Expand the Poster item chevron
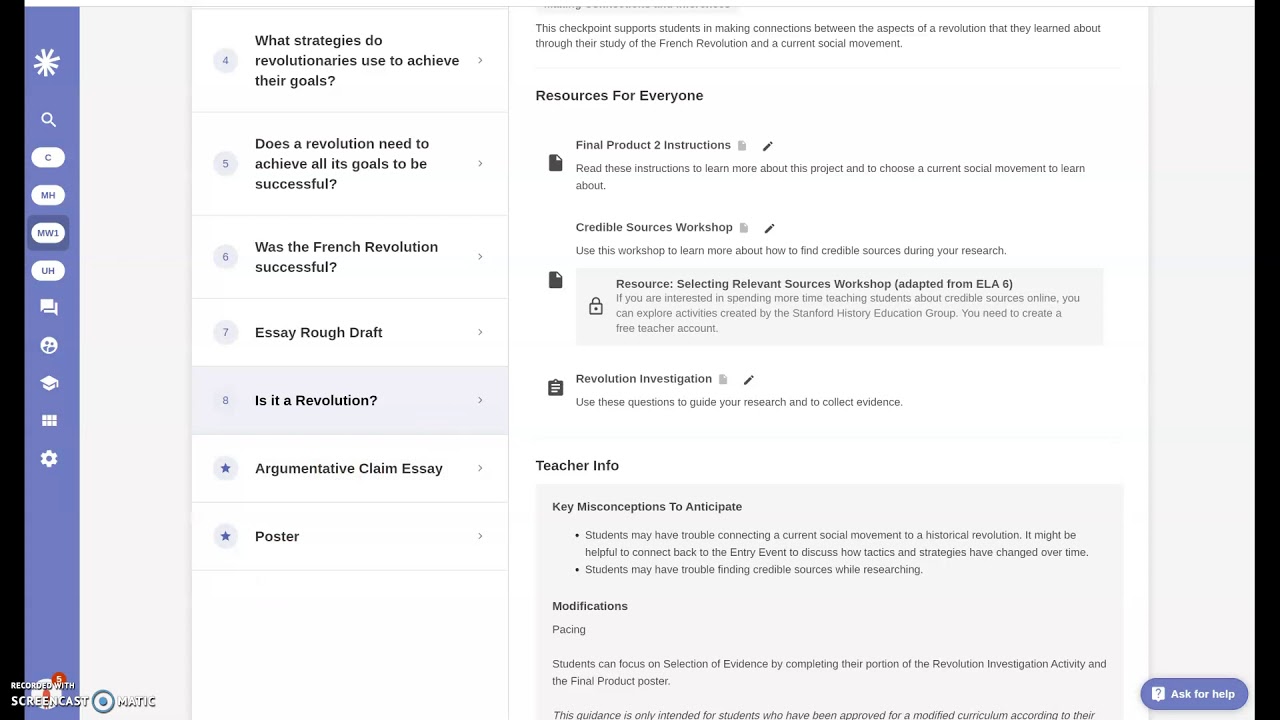The image size is (1280, 720). pos(480,536)
